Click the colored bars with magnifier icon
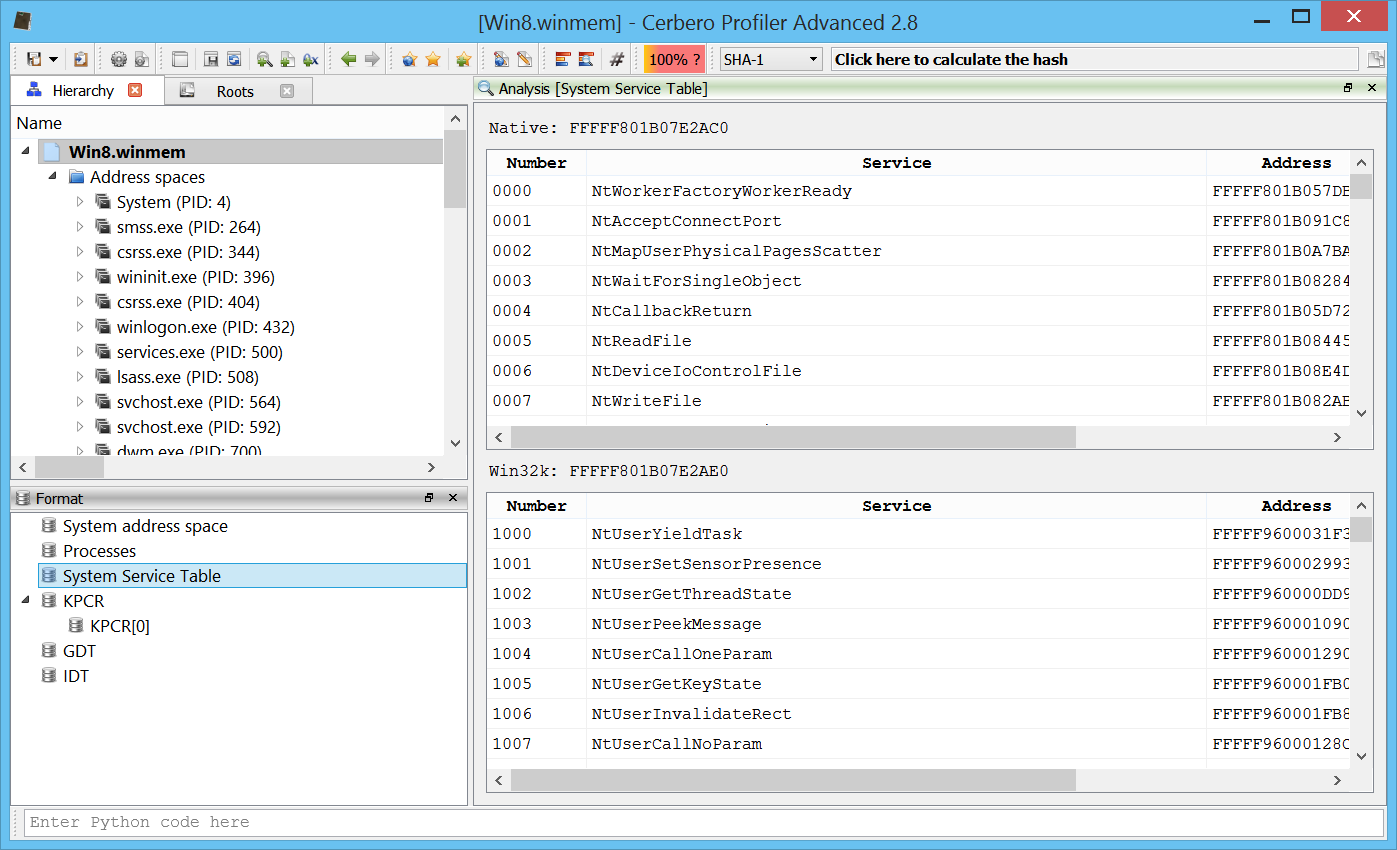The height and width of the screenshot is (850, 1397). (586, 59)
